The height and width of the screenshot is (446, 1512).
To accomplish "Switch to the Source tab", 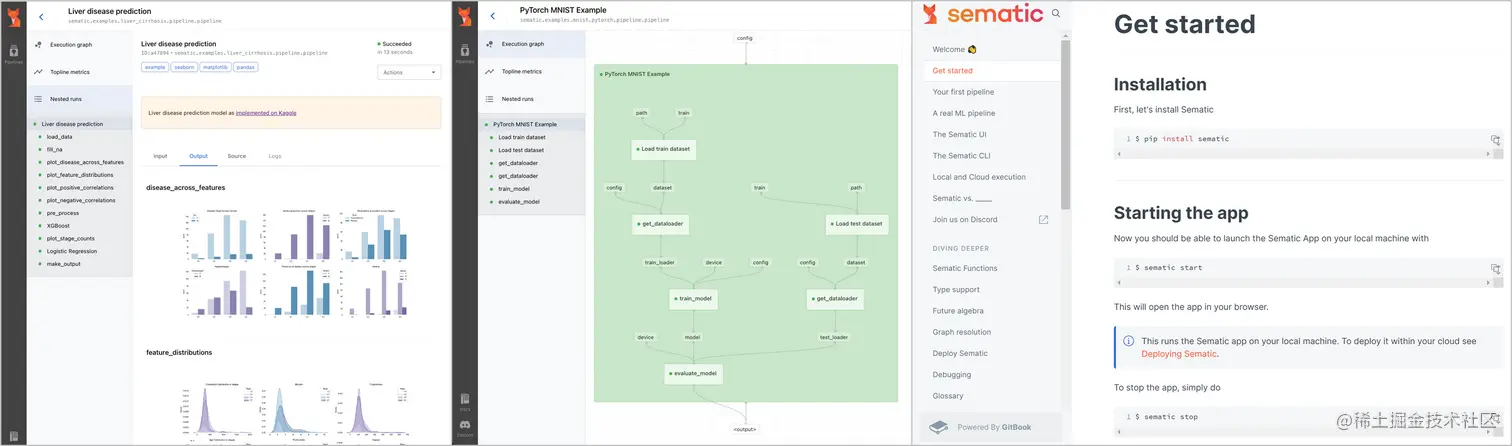I will tap(237, 156).
